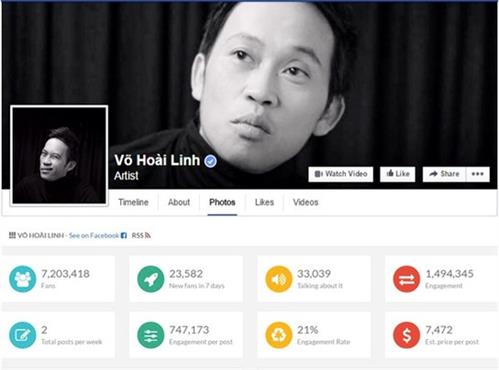Click the grid icon before VÕ HOÀI LINH
Viewport: 499px width, 370px height.
pyautogui.click(x=12, y=235)
